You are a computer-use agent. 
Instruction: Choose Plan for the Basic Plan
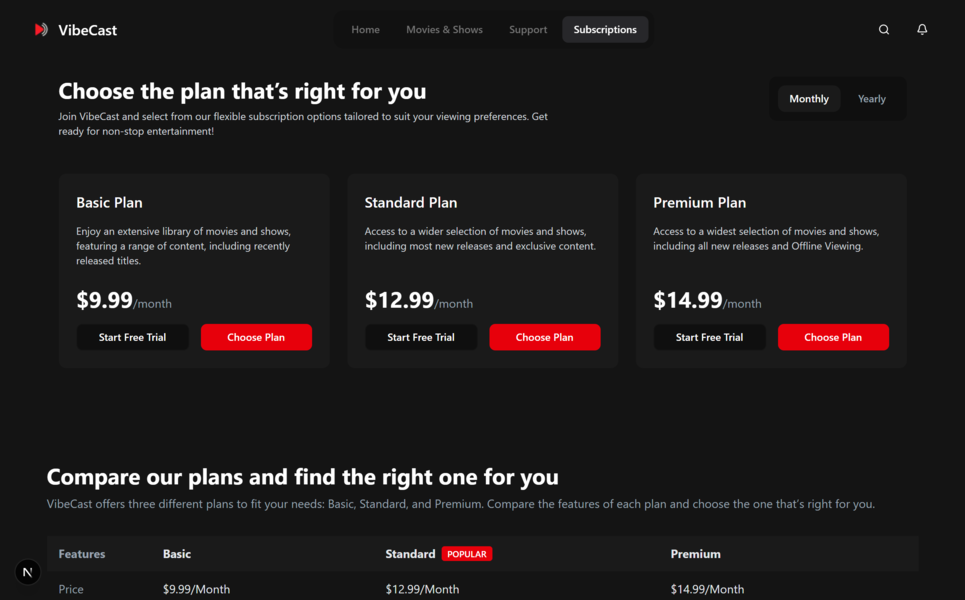point(256,337)
